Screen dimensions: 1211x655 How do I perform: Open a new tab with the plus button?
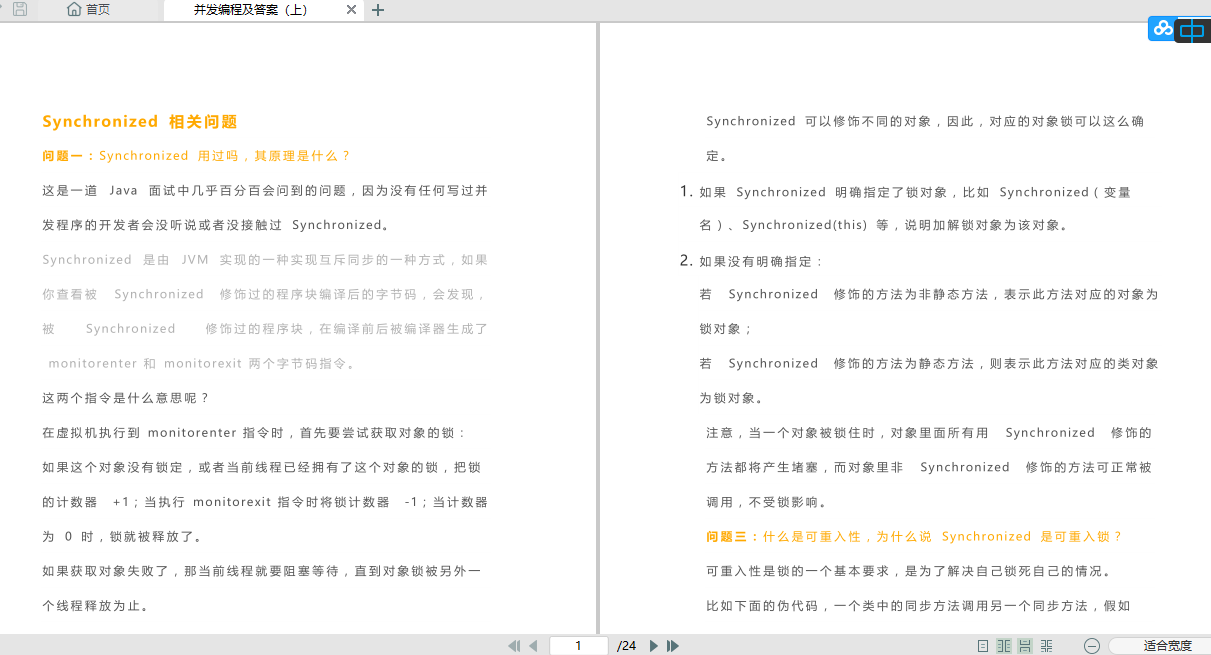[x=377, y=10]
